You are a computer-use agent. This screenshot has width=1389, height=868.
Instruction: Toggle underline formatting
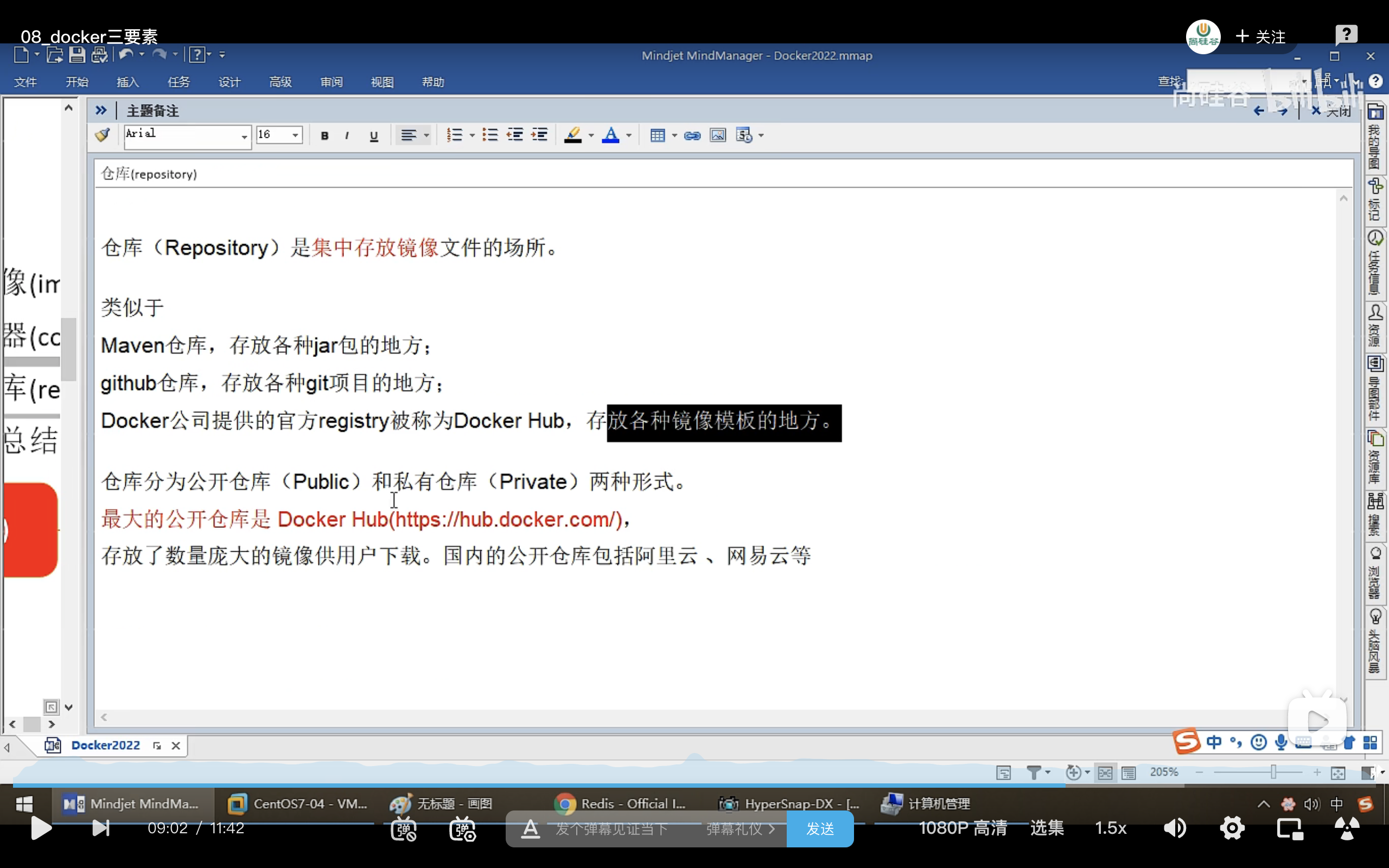pyautogui.click(x=374, y=136)
